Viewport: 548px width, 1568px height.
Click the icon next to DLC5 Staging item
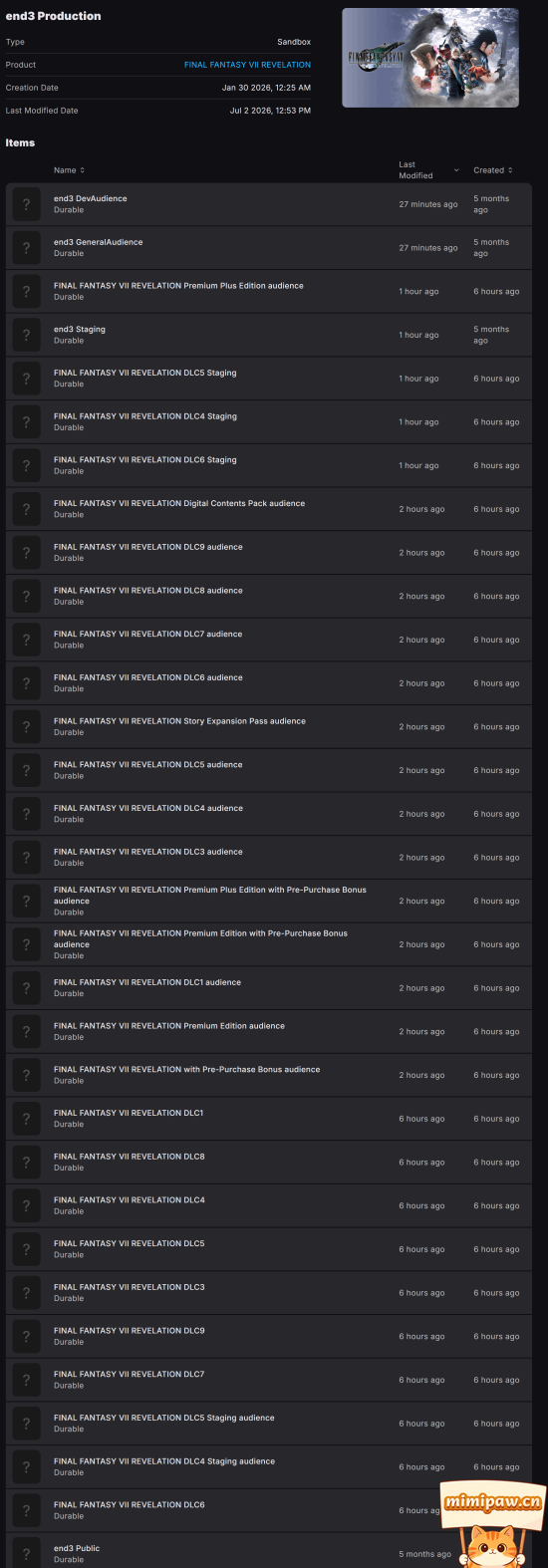pos(27,379)
